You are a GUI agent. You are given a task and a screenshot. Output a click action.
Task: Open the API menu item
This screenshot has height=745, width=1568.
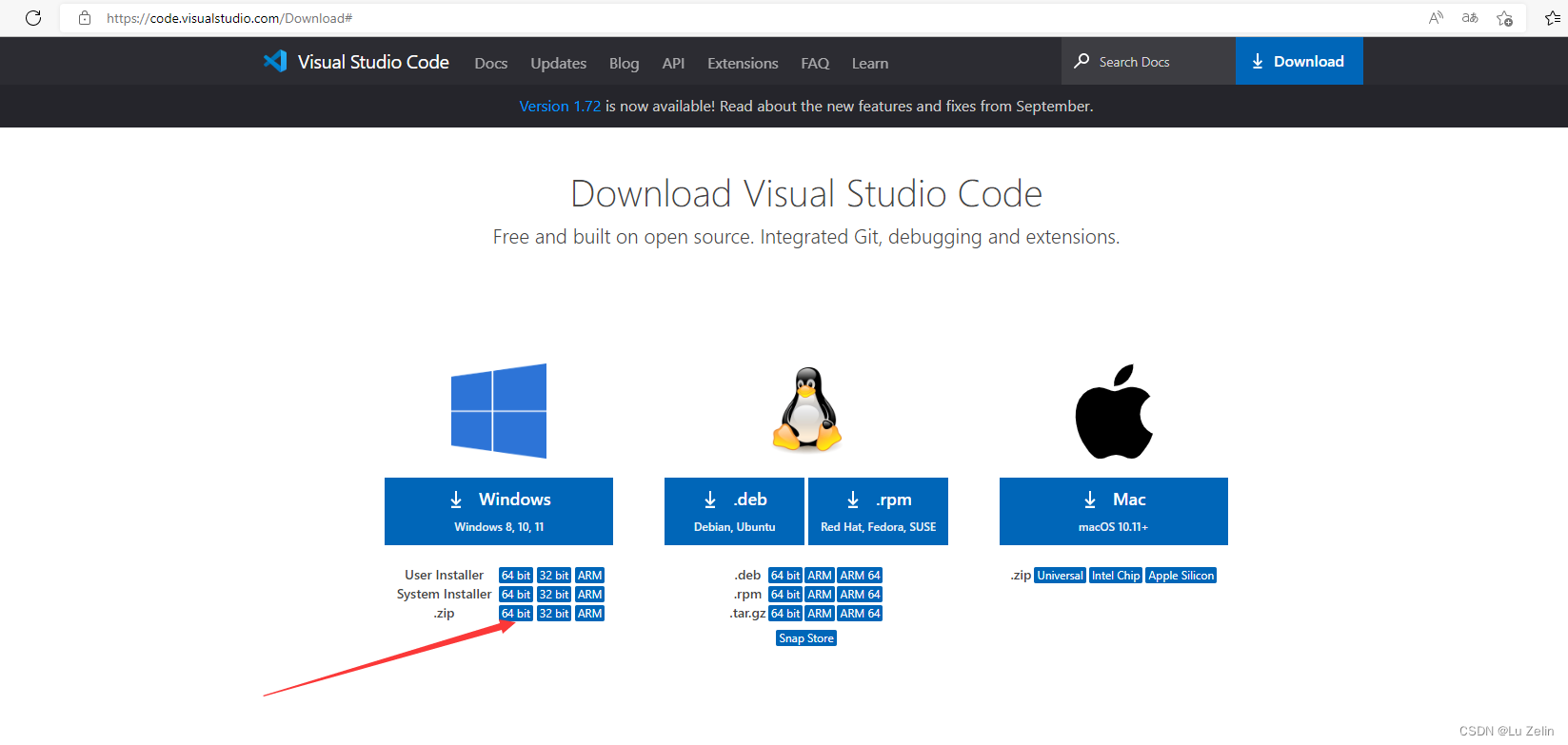point(674,63)
